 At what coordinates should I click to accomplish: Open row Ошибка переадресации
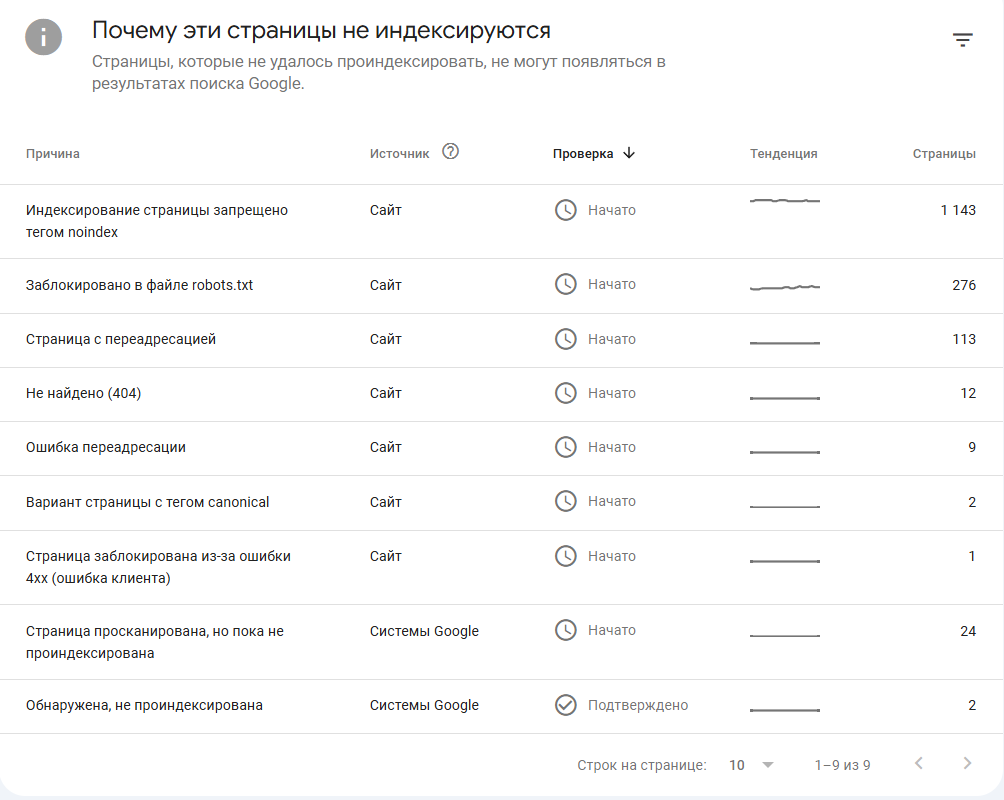(x=502, y=448)
